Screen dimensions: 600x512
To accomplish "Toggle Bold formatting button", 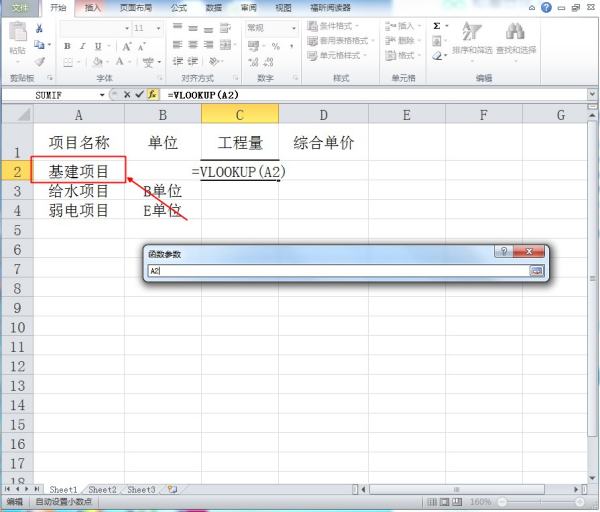I will [x=67, y=46].
